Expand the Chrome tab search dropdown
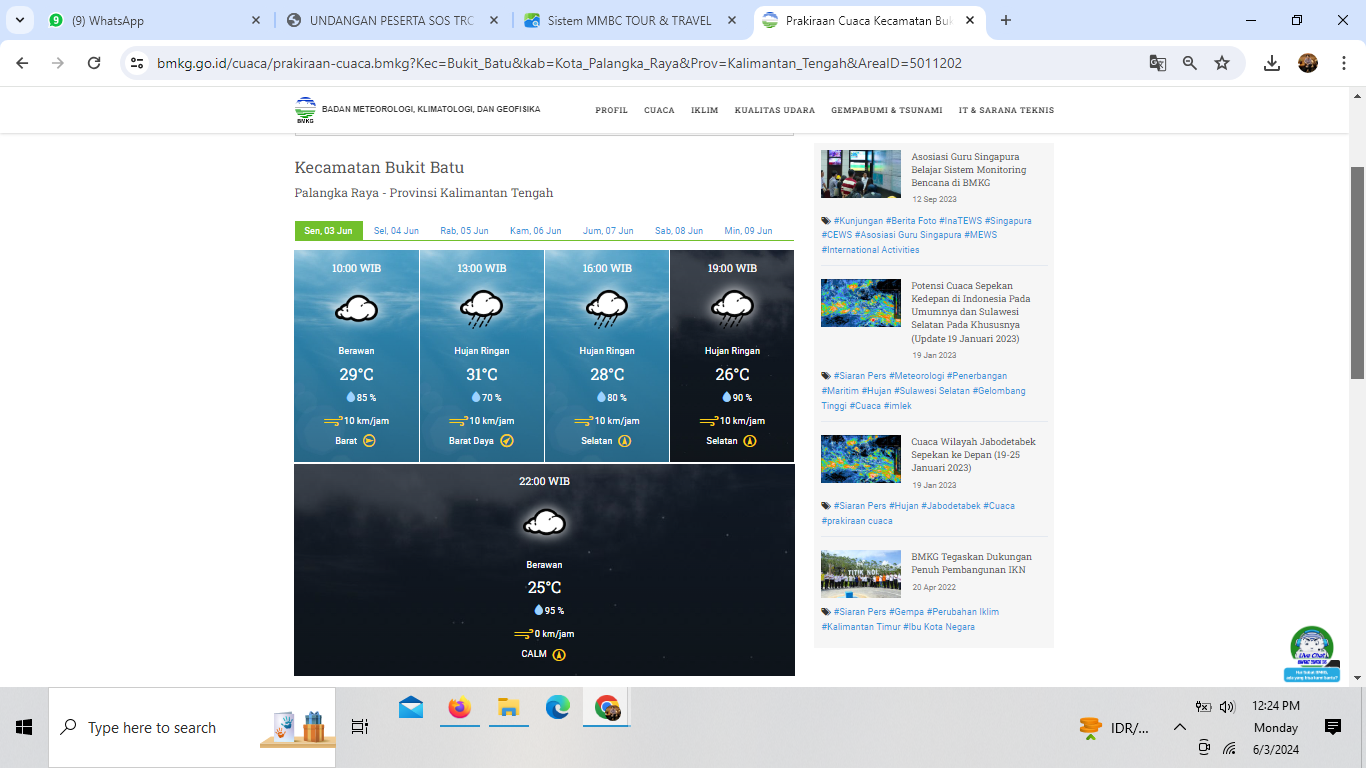Viewport: 1366px width, 768px height. click(20, 20)
